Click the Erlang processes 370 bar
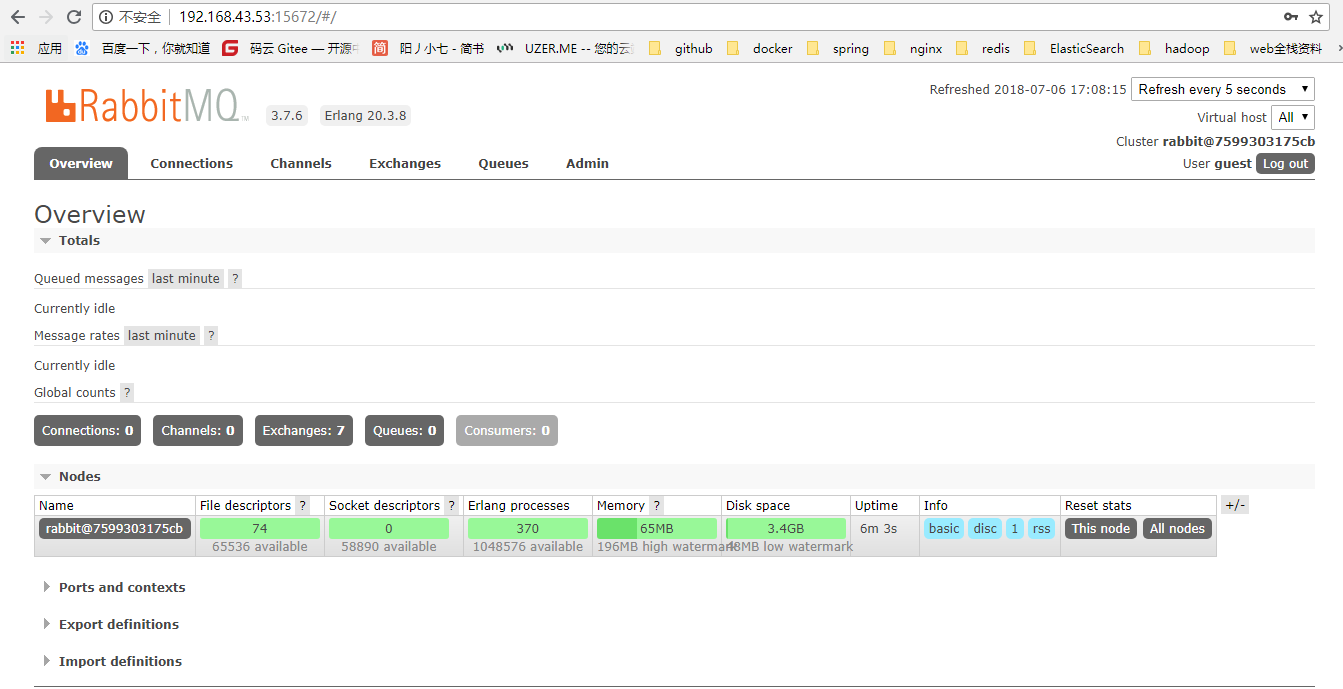The height and width of the screenshot is (689, 1343). [528, 529]
